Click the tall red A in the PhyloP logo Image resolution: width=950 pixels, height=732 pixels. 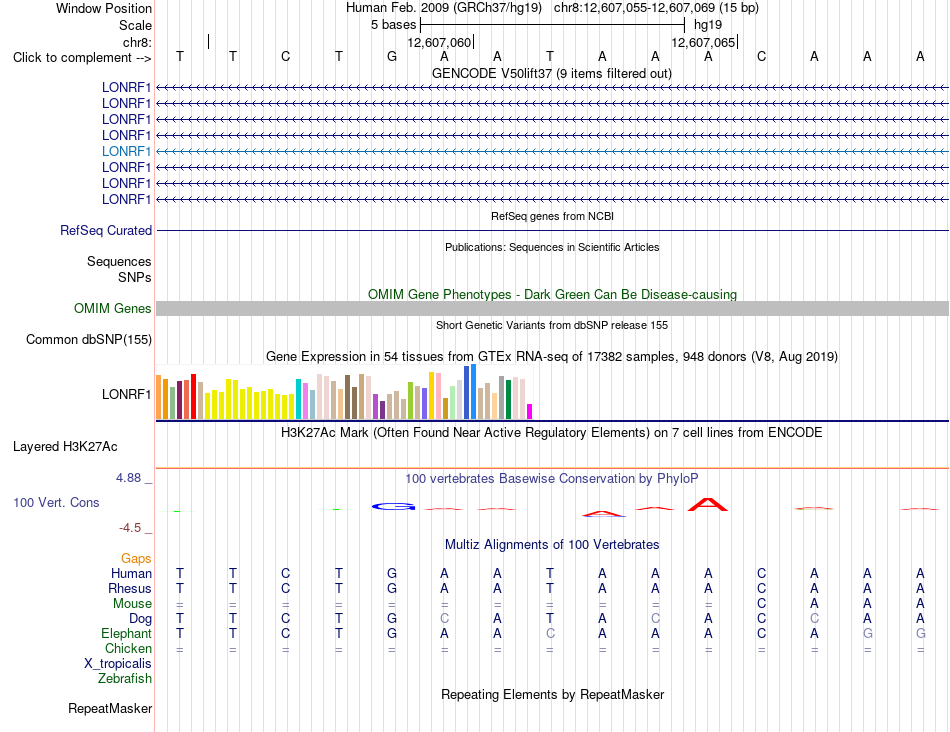708,504
